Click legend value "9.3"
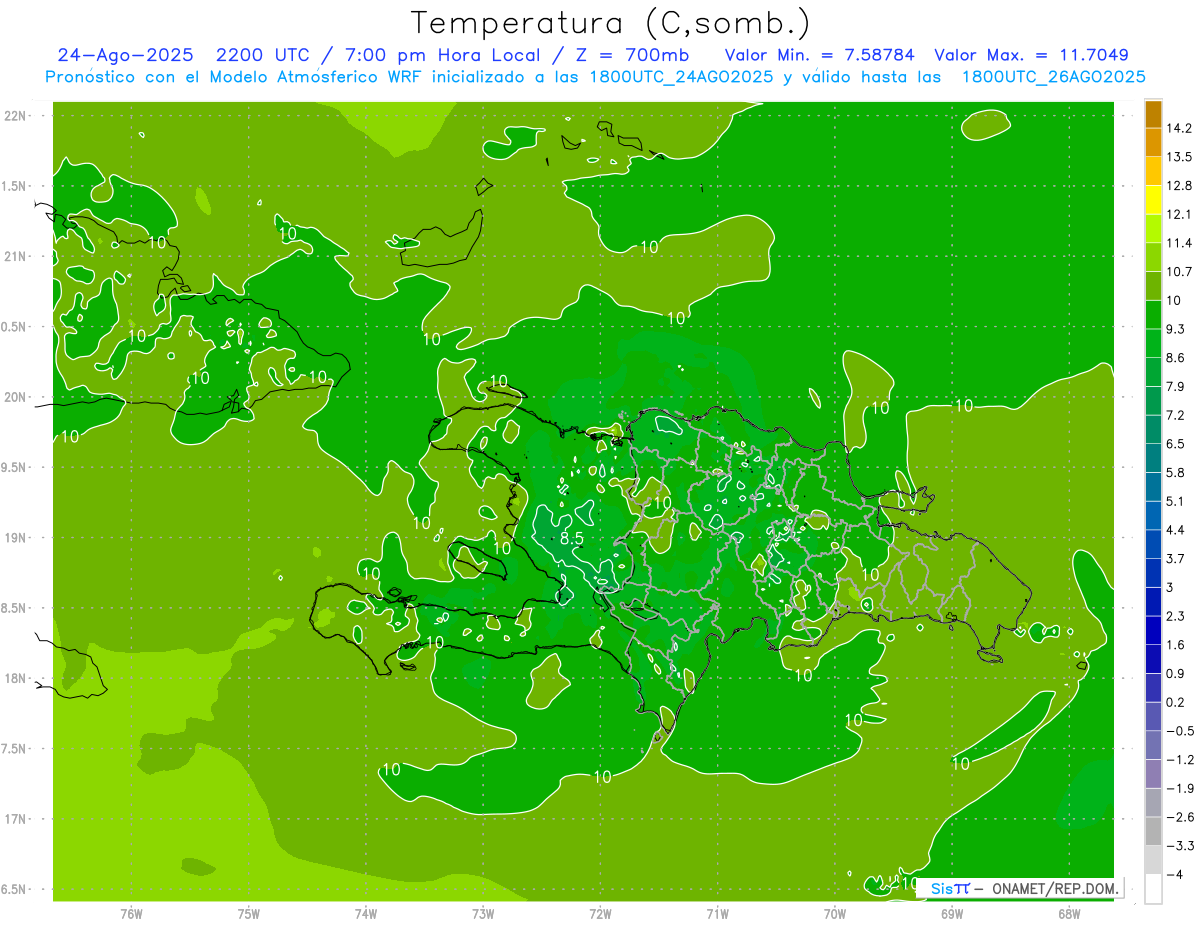The image size is (1200, 927). point(1176,329)
